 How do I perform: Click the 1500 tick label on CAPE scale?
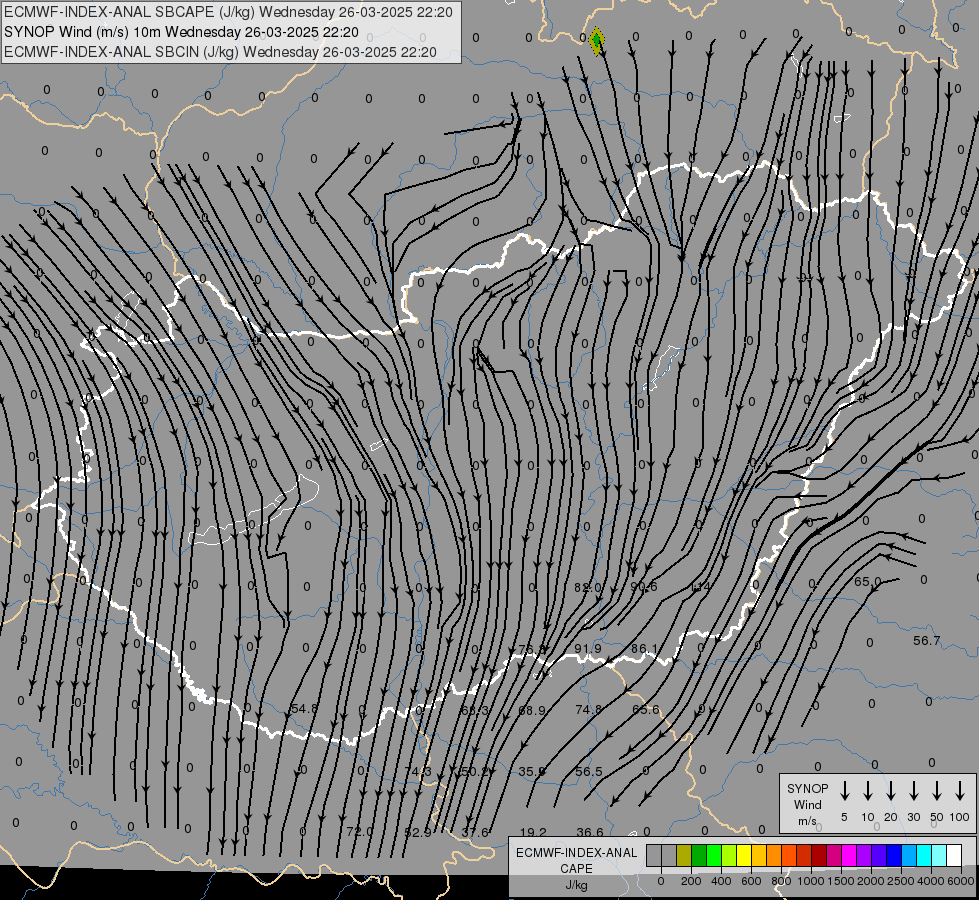pos(841,881)
